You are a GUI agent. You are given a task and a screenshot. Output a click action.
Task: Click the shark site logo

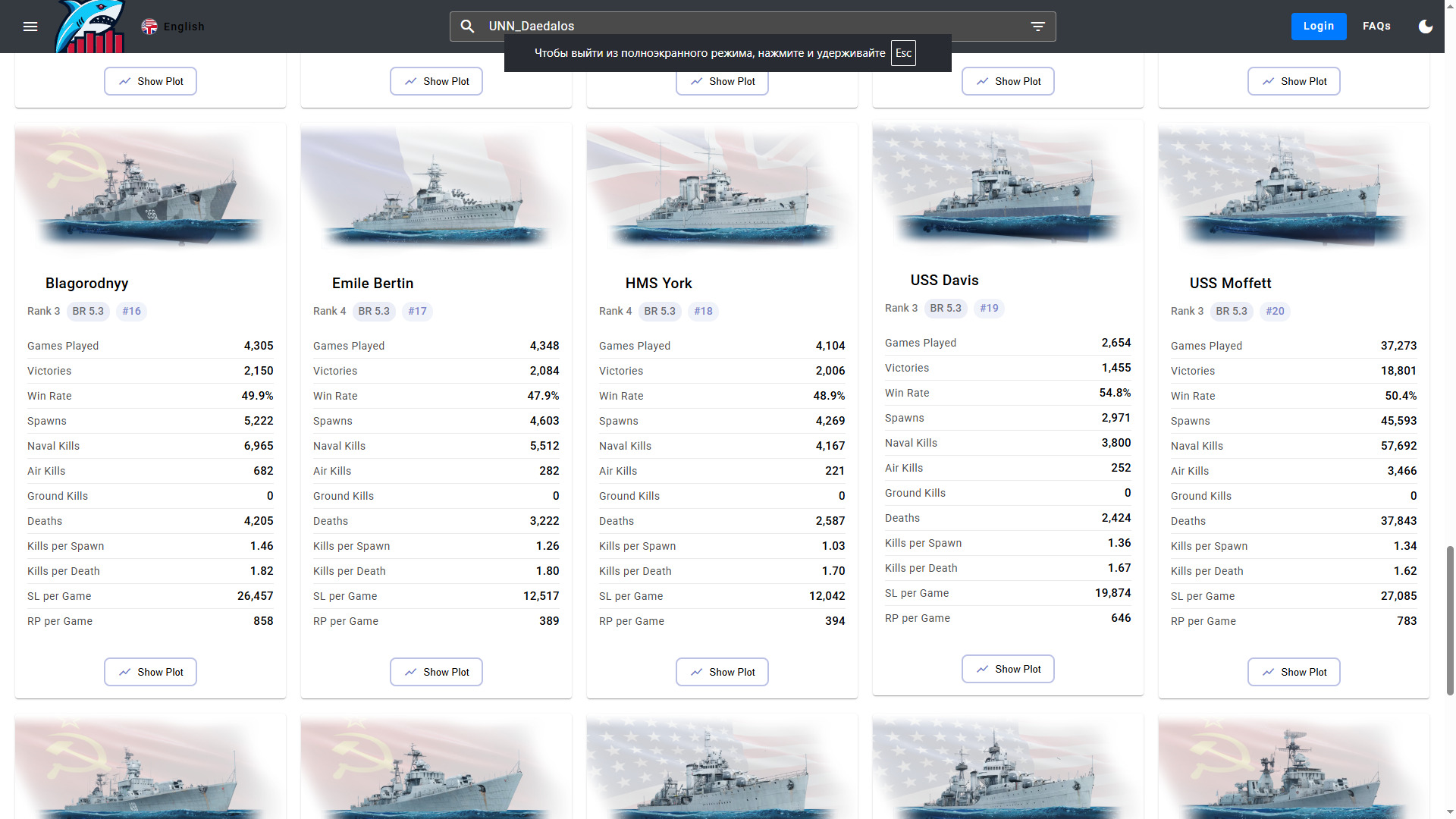click(89, 27)
